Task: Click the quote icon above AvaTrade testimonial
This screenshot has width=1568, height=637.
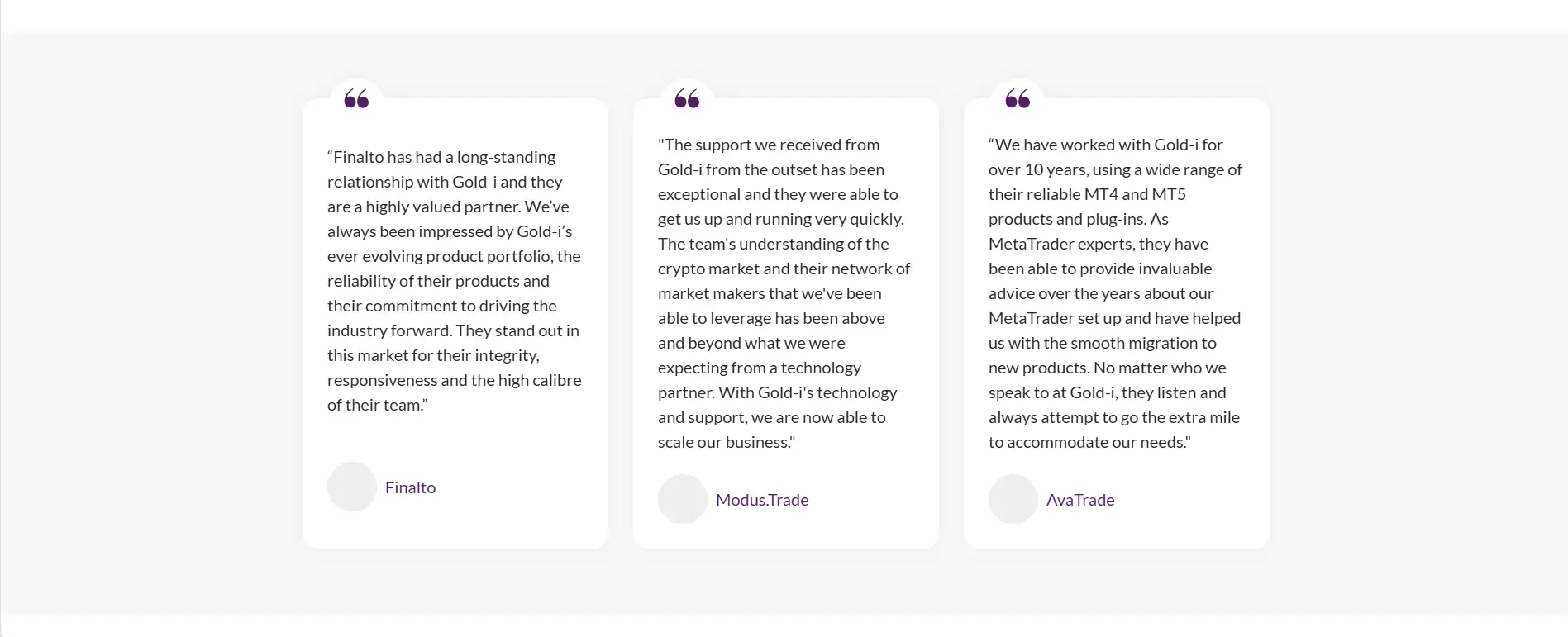Action: pos(1018,99)
